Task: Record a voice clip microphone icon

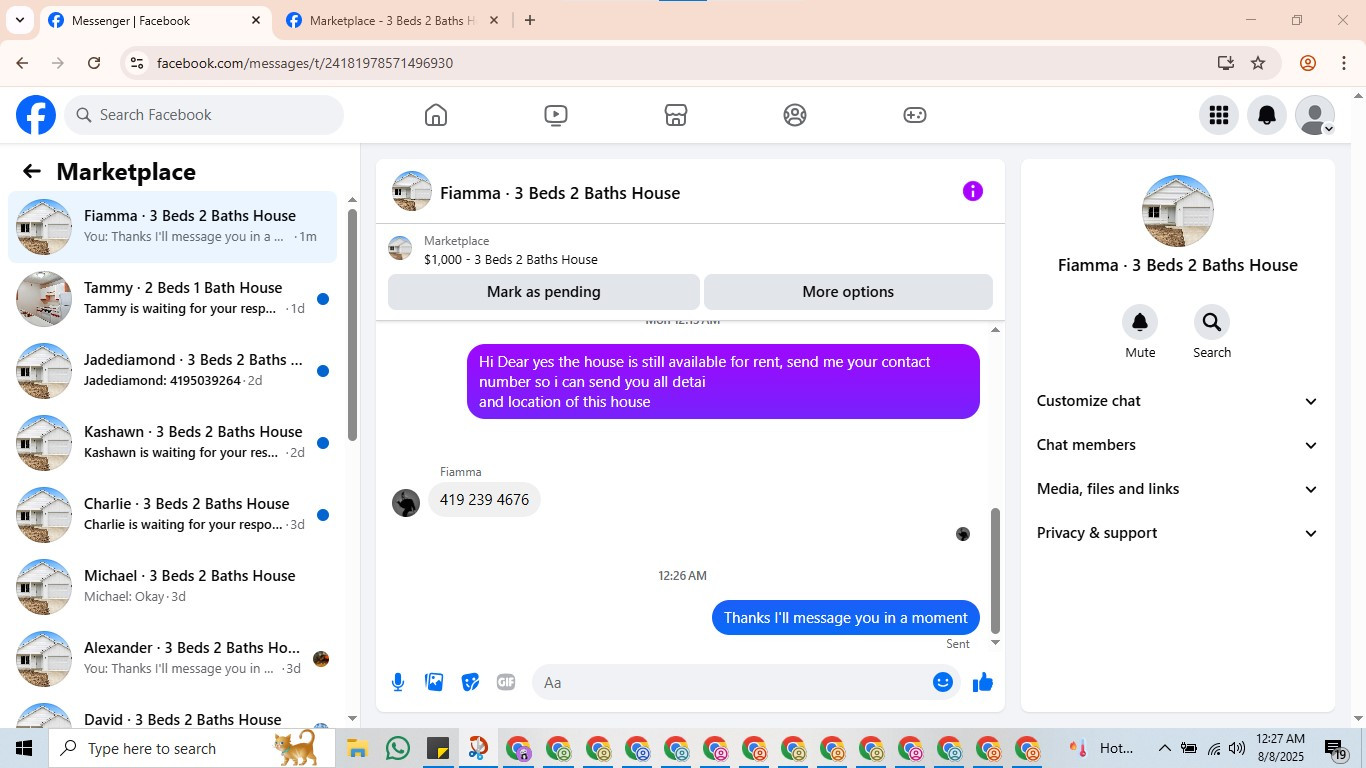Action: pos(398,682)
